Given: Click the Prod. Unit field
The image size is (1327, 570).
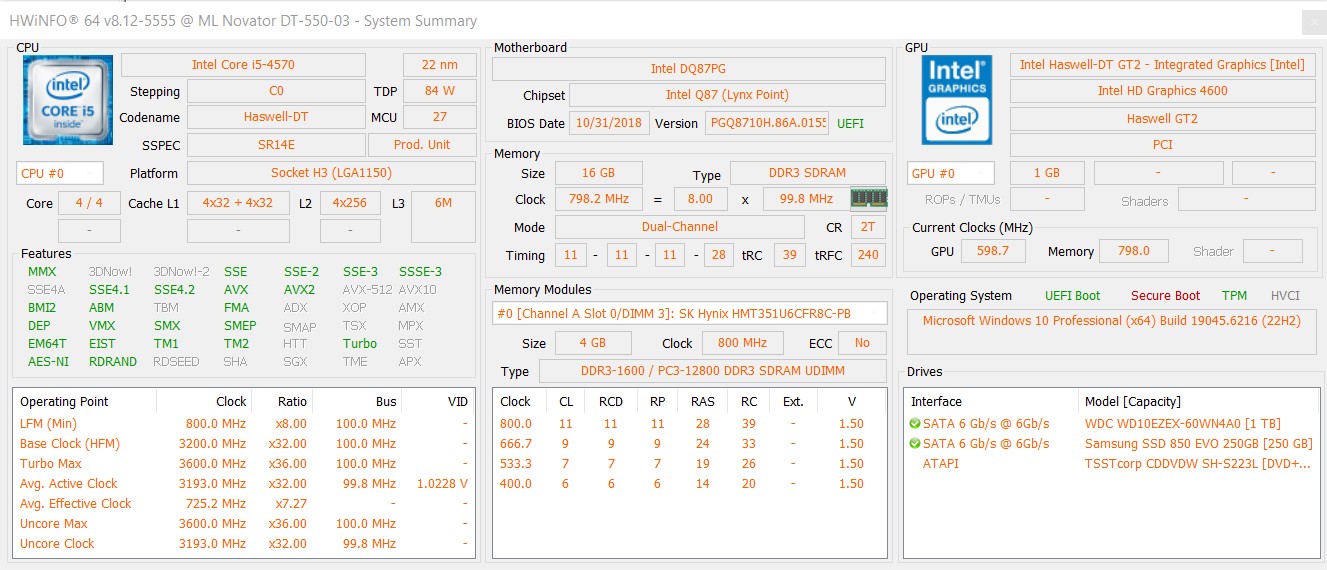Looking at the screenshot, I should pyautogui.click(x=422, y=144).
